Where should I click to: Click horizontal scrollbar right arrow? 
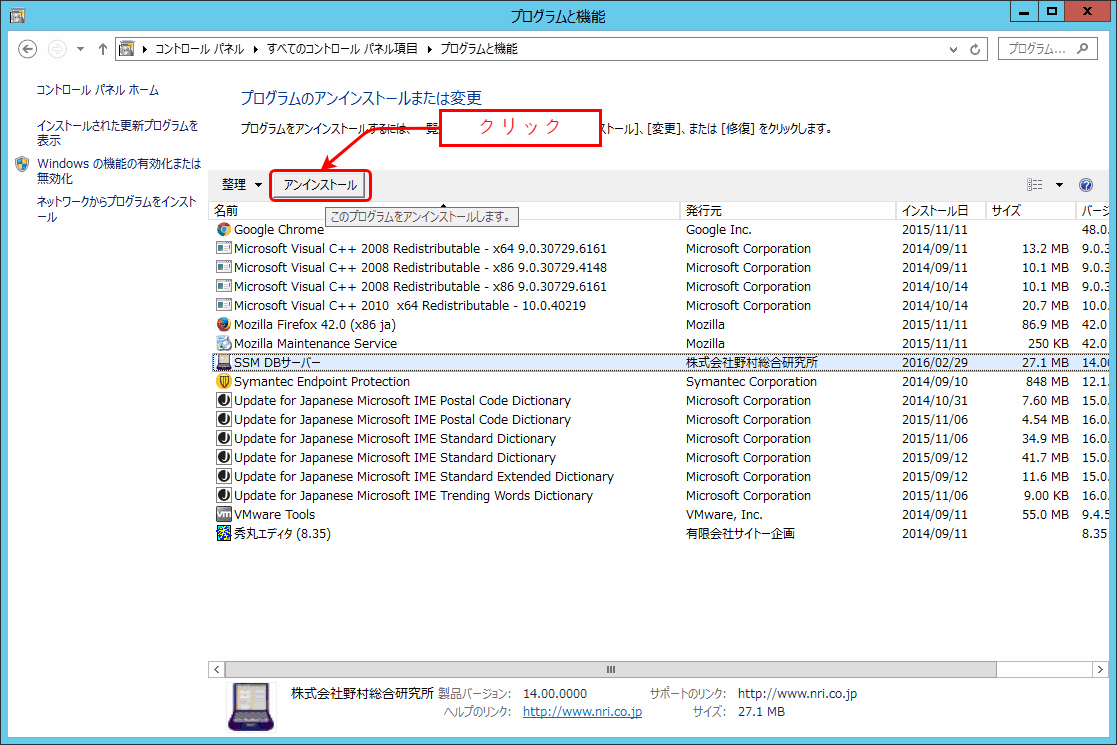click(x=1101, y=670)
